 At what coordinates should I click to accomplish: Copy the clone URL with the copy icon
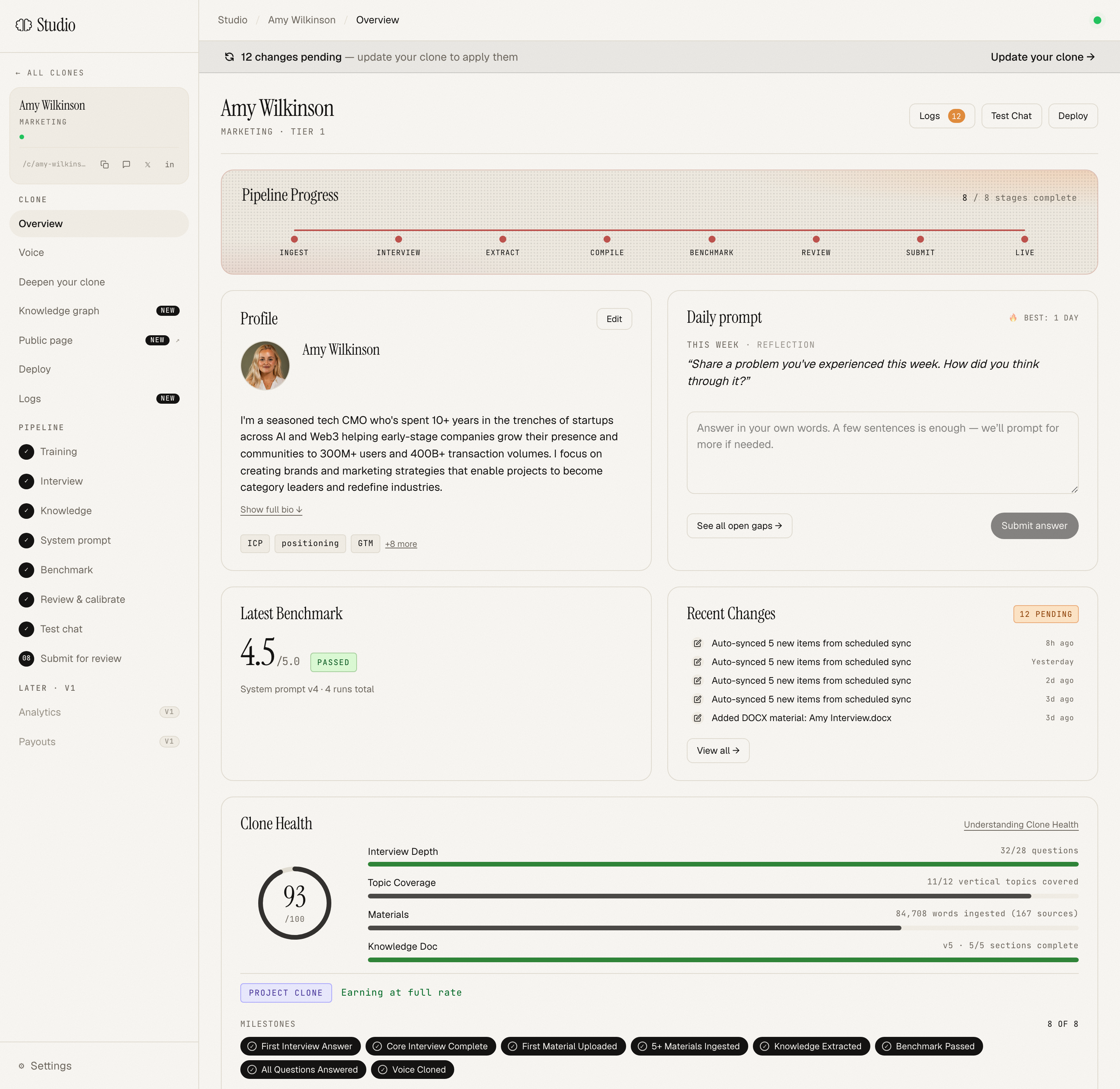coord(105,165)
